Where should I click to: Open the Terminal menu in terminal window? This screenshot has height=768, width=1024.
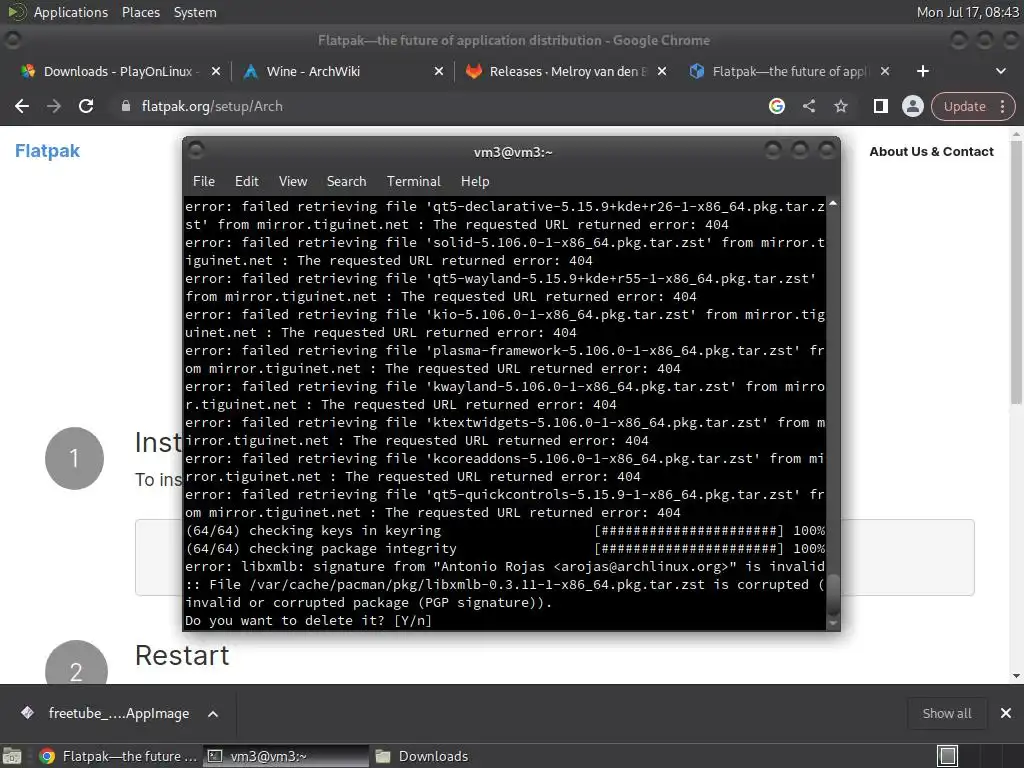pyautogui.click(x=413, y=182)
